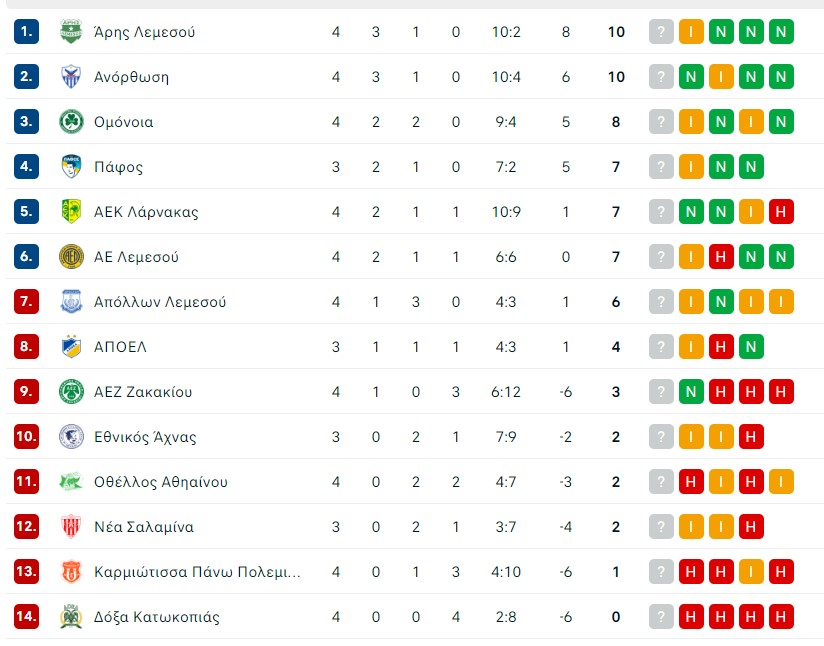Click the Άρης Λεμεσού club crest

(71, 32)
